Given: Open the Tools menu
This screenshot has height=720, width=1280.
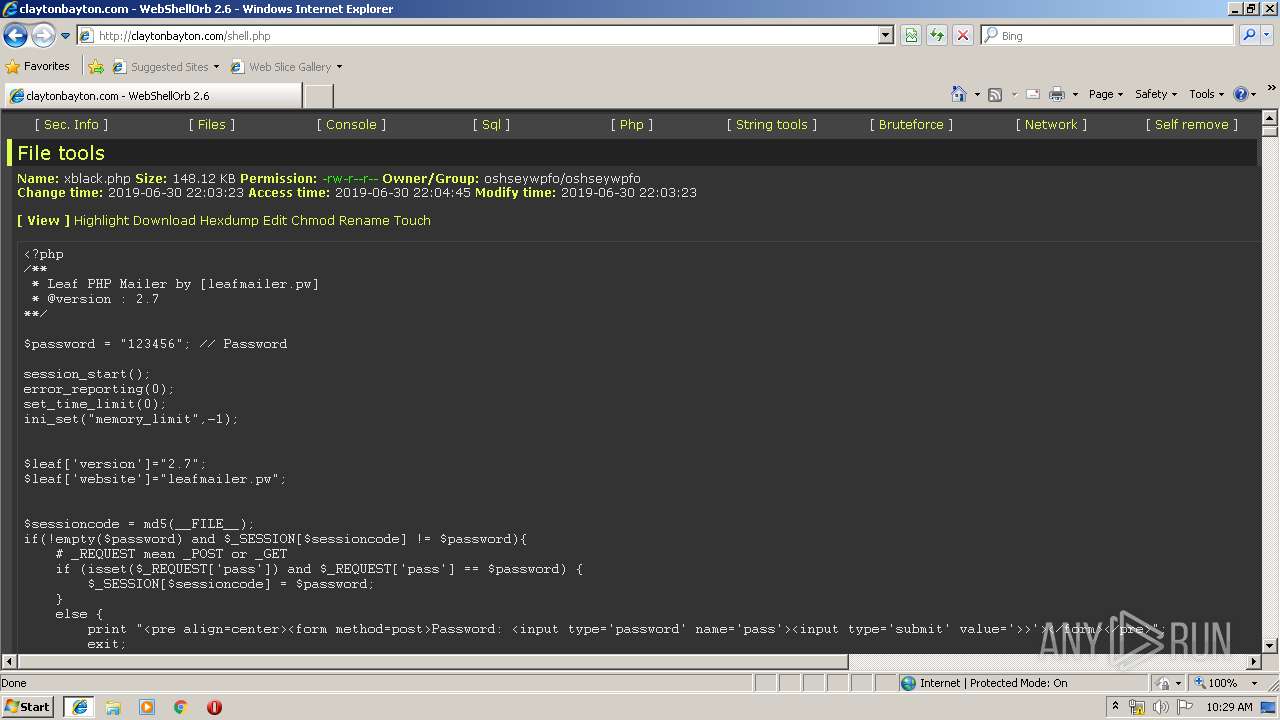Looking at the screenshot, I should tap(1206, 94).
